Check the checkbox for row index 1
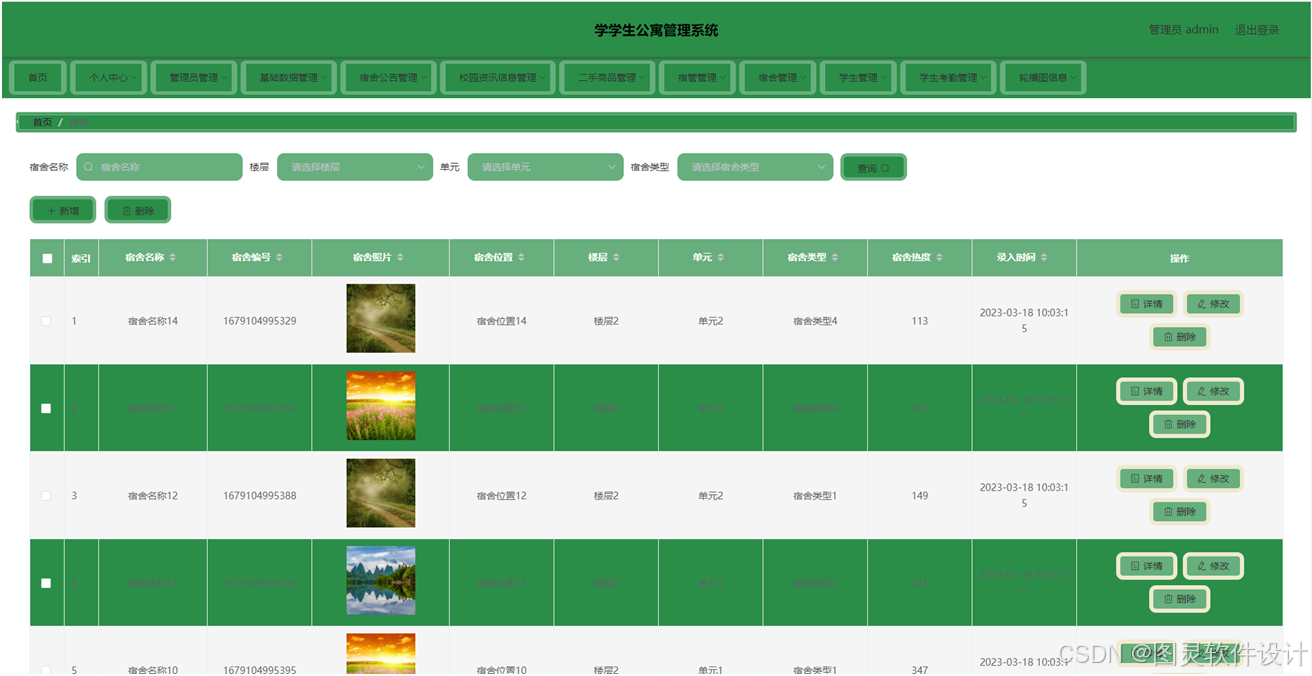This screenshot has height=676, width=1312. pos(46,321)
